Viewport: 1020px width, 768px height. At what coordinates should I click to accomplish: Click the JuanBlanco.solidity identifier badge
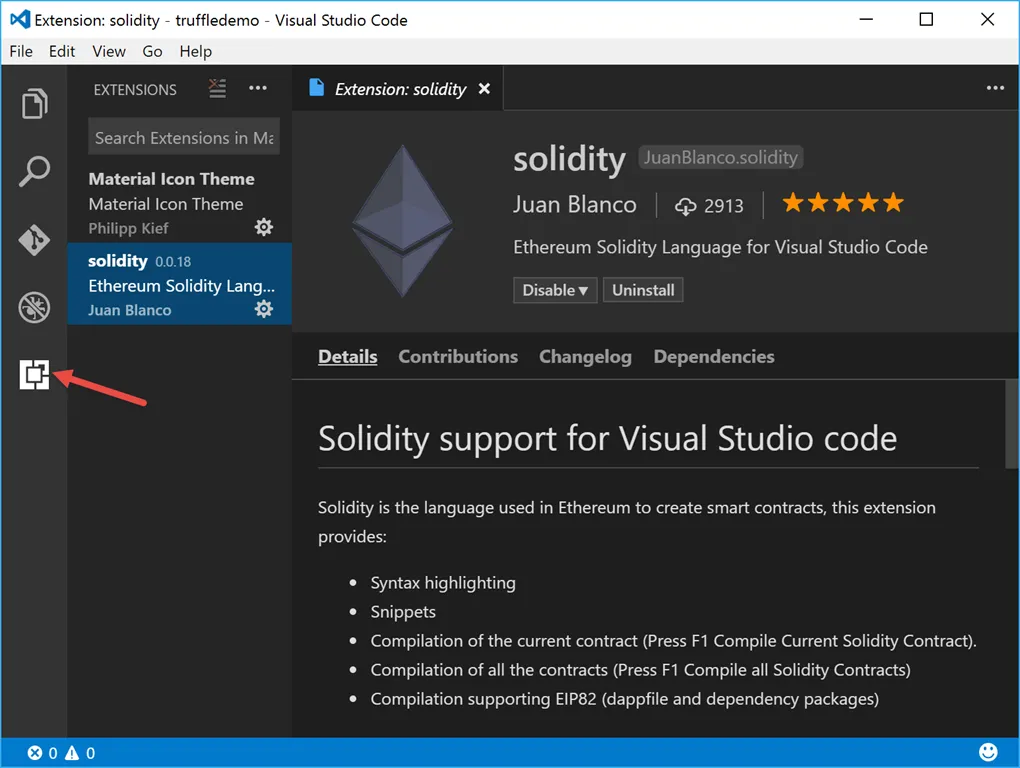click(721, 157)
